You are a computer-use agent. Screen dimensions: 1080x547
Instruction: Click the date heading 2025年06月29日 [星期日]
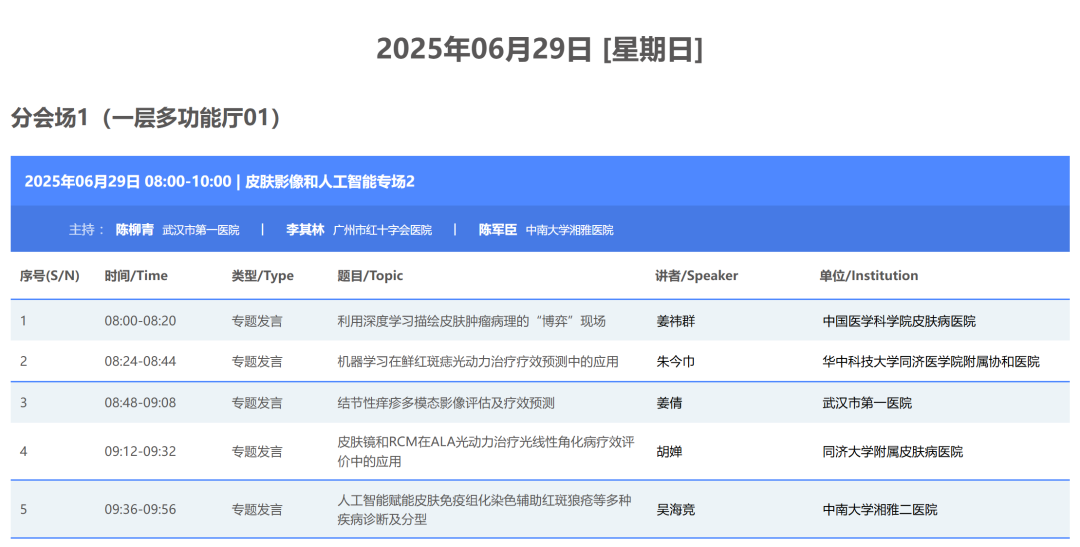pyautogui.click(x=539, y=49)
